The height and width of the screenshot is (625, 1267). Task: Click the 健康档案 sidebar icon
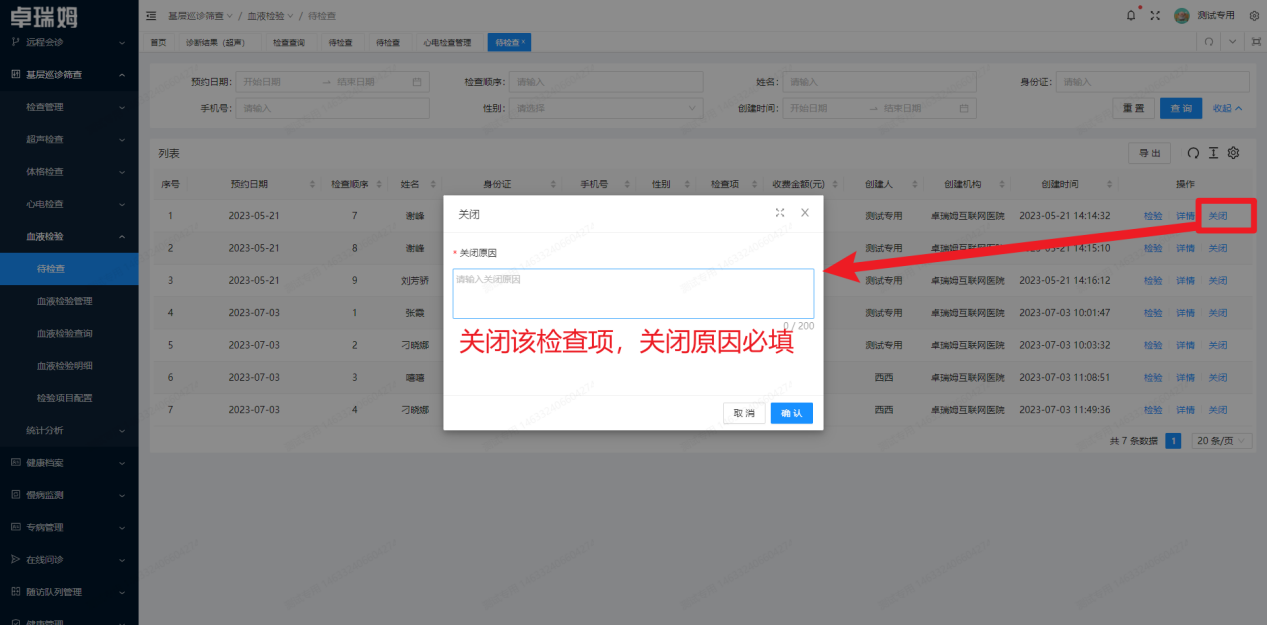15,463
